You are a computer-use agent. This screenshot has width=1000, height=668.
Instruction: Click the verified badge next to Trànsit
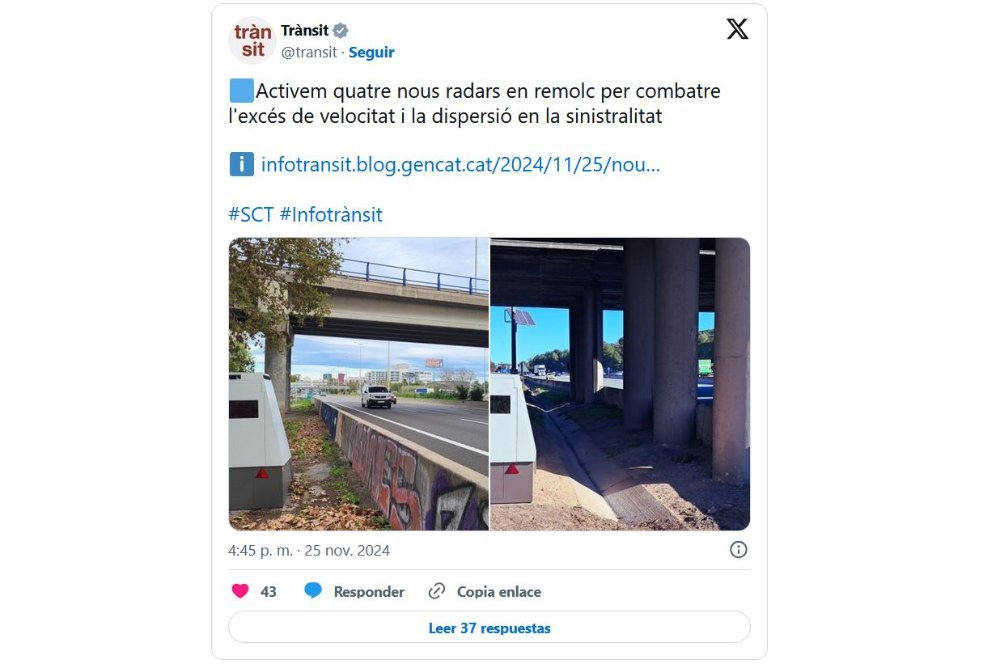tap(341, 30)
